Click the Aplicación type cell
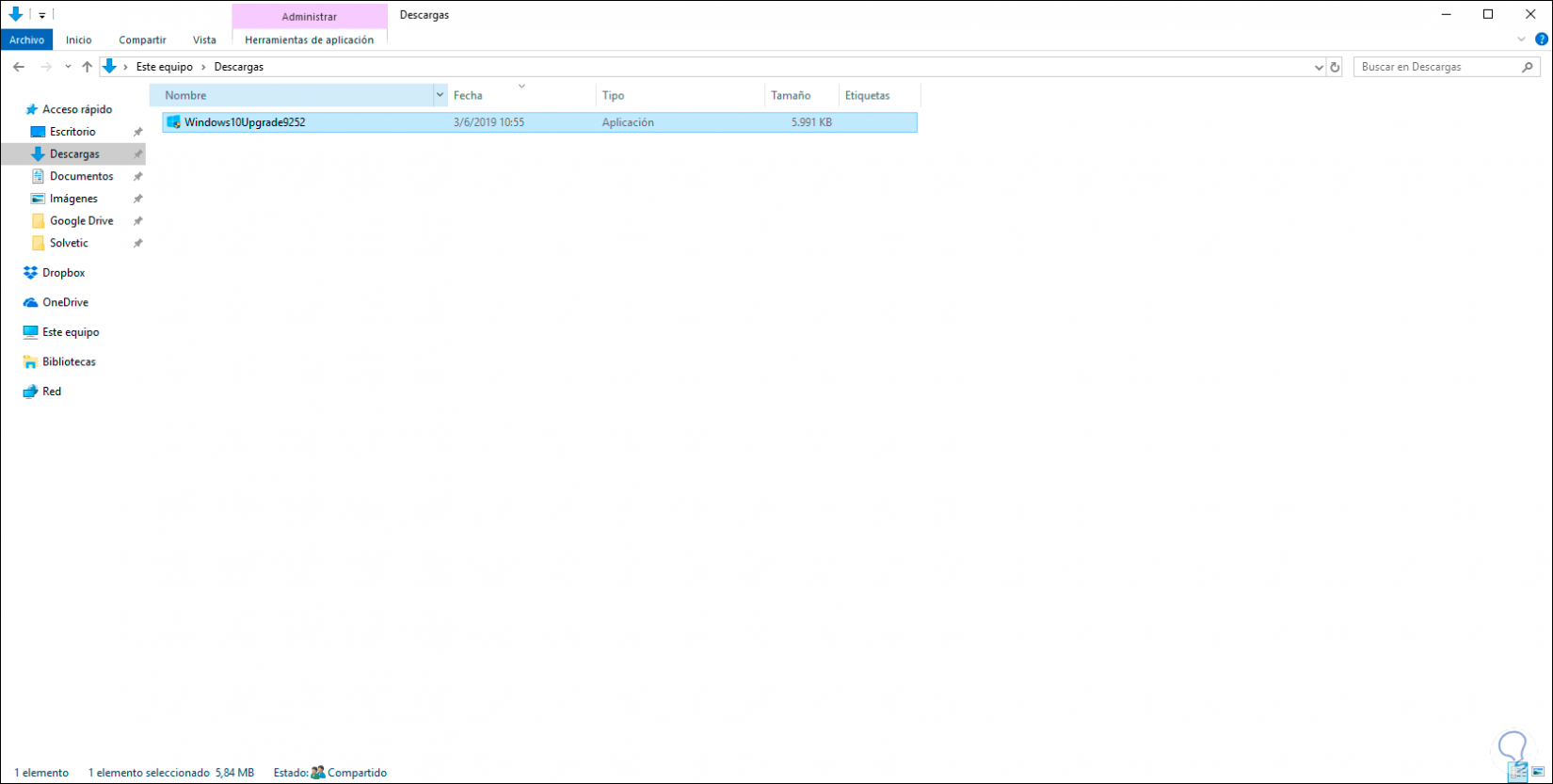The width and height of the screenshot is (1553, 784). click(x=628, y=122)
